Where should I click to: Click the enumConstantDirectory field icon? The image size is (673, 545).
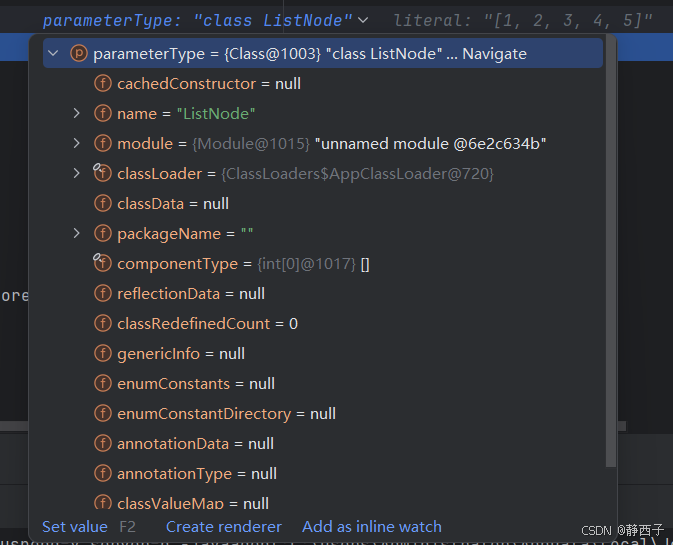pos(103,414)
